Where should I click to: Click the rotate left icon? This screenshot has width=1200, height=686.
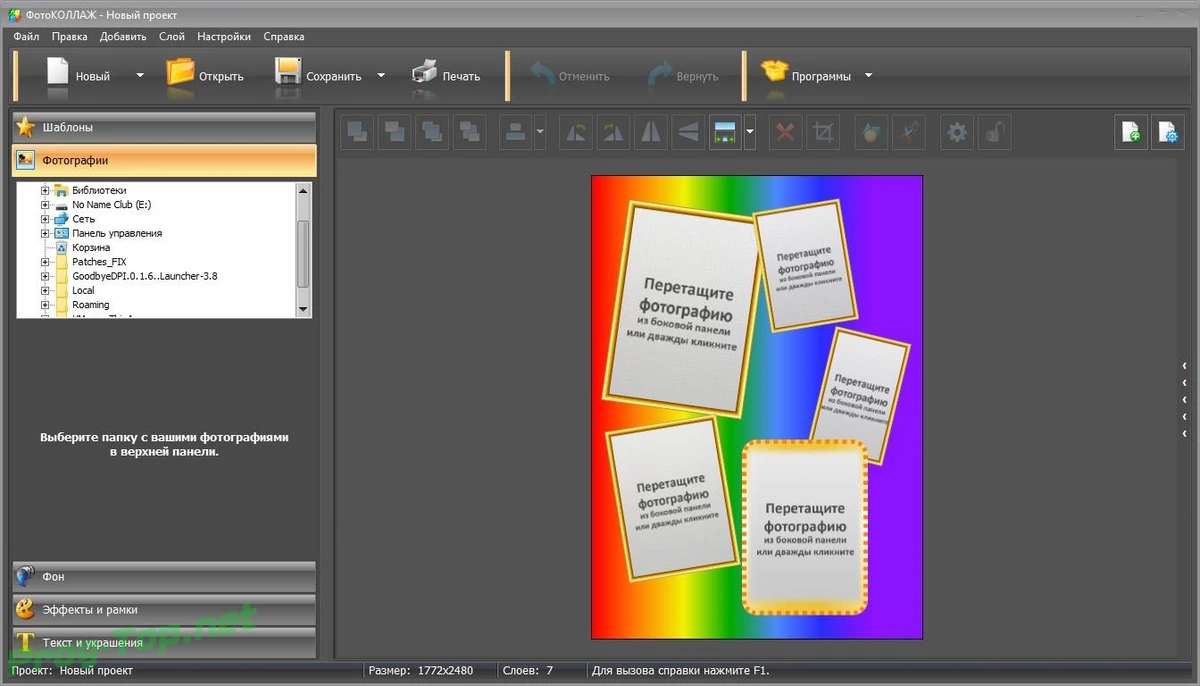tap(576, 132)
